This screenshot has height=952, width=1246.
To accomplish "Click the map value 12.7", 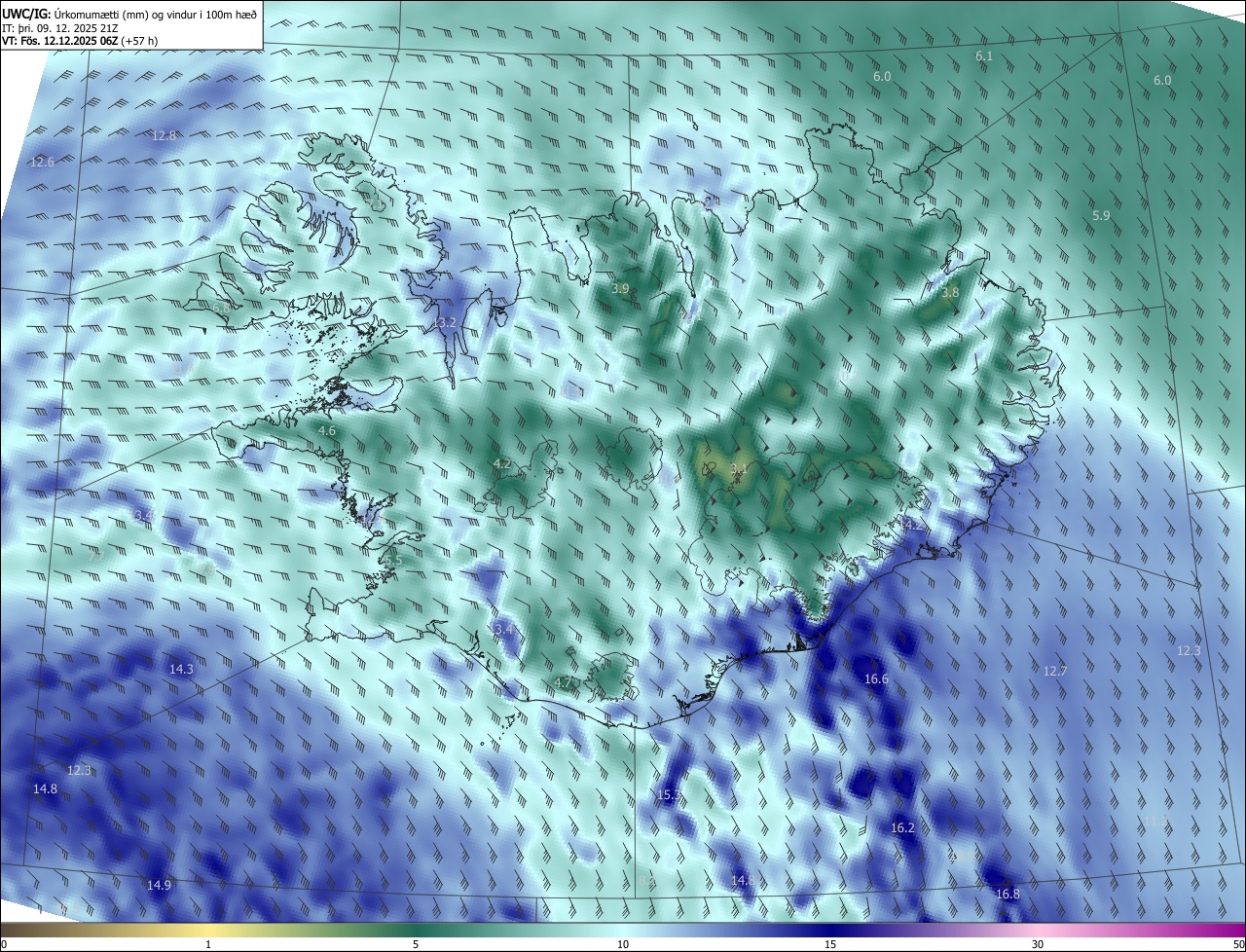I will pyautogui.click(x=1055, y=672).
